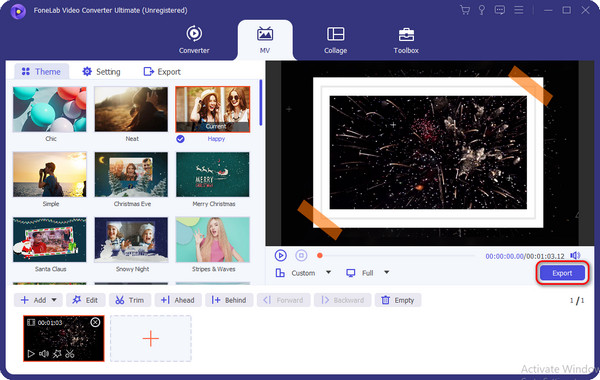This screenshot has height=380, width=600.
Task: Switch to the Collage tab
Action: pyautogui.click(x=336, y=40)
